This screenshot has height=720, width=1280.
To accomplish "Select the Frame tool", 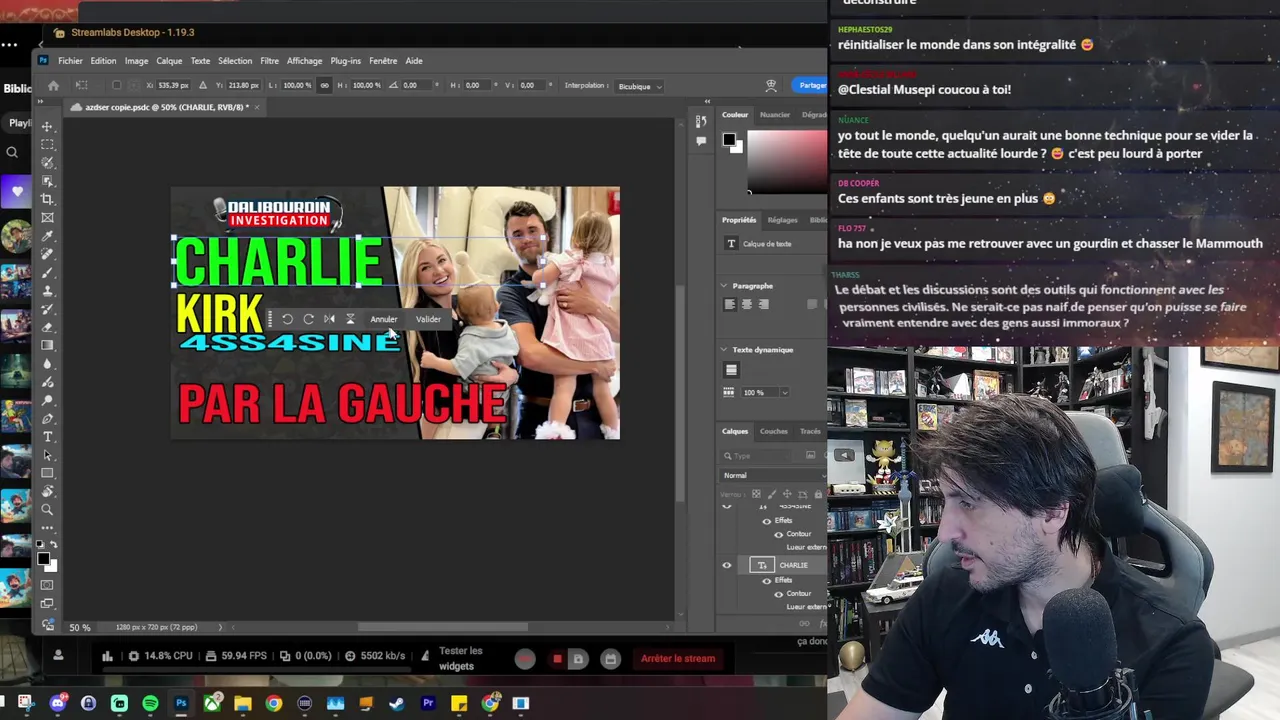I will click(47, 218).
